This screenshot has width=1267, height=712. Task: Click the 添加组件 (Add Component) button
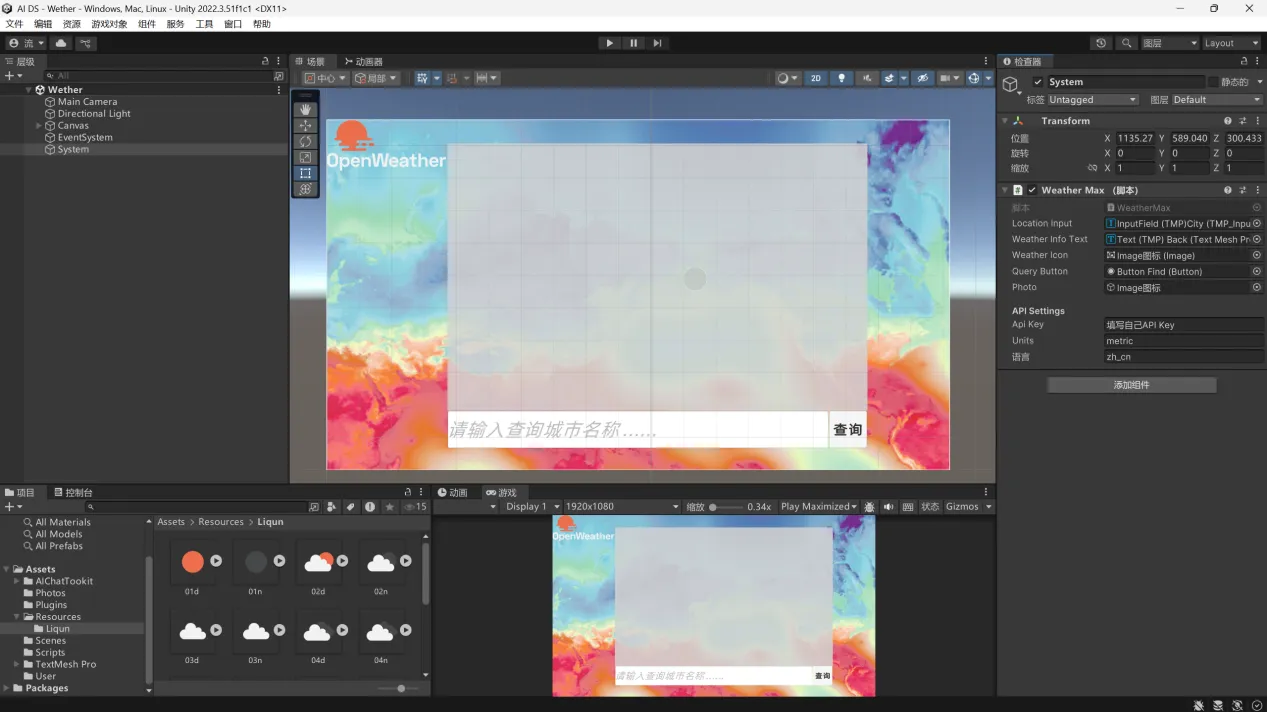pos(1131,385)
